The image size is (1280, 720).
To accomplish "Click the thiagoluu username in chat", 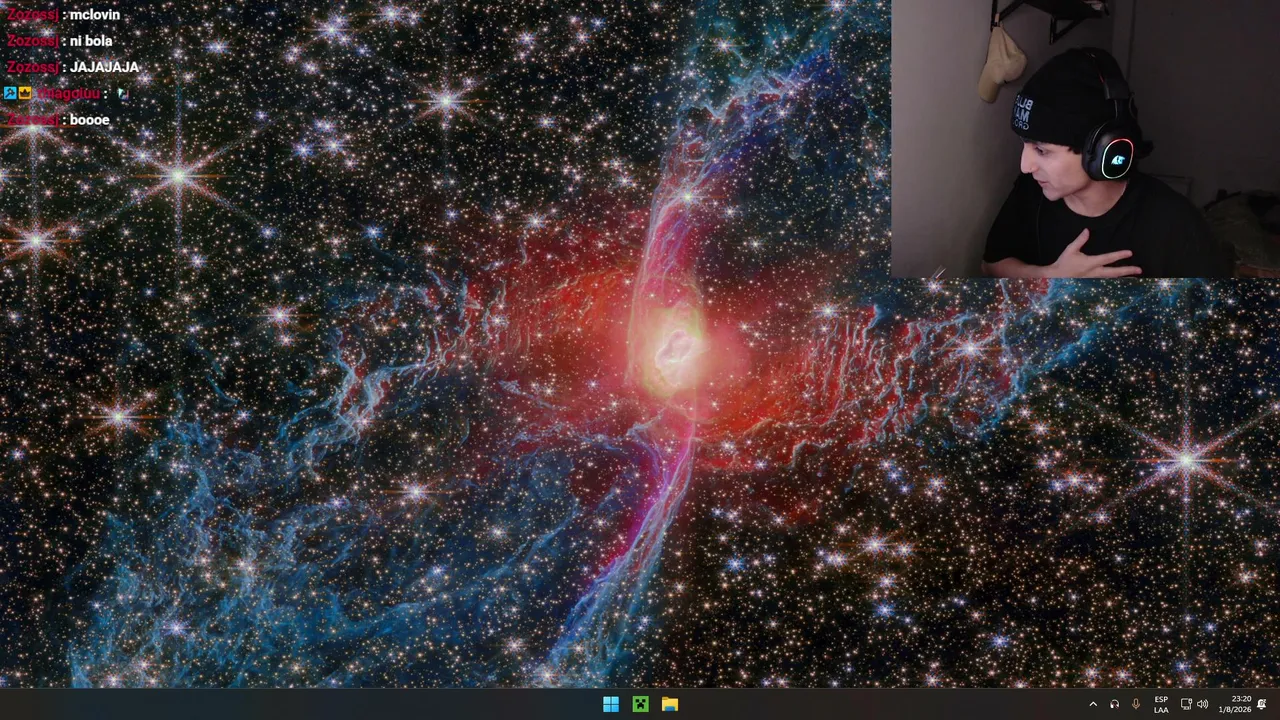I will pyautogui.click(x=69, y=93).
